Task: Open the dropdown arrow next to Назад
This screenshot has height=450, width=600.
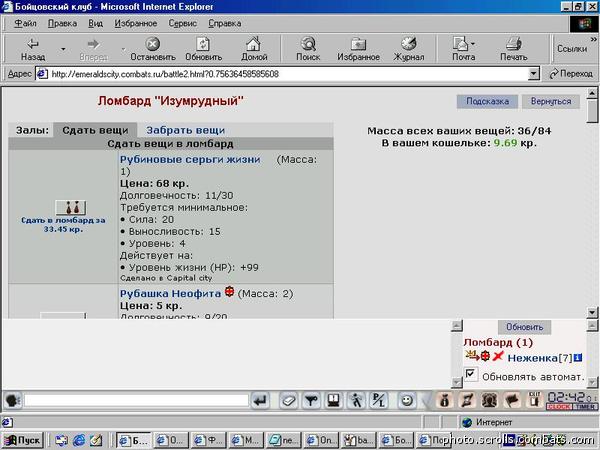Action: (x=63, y=49)
